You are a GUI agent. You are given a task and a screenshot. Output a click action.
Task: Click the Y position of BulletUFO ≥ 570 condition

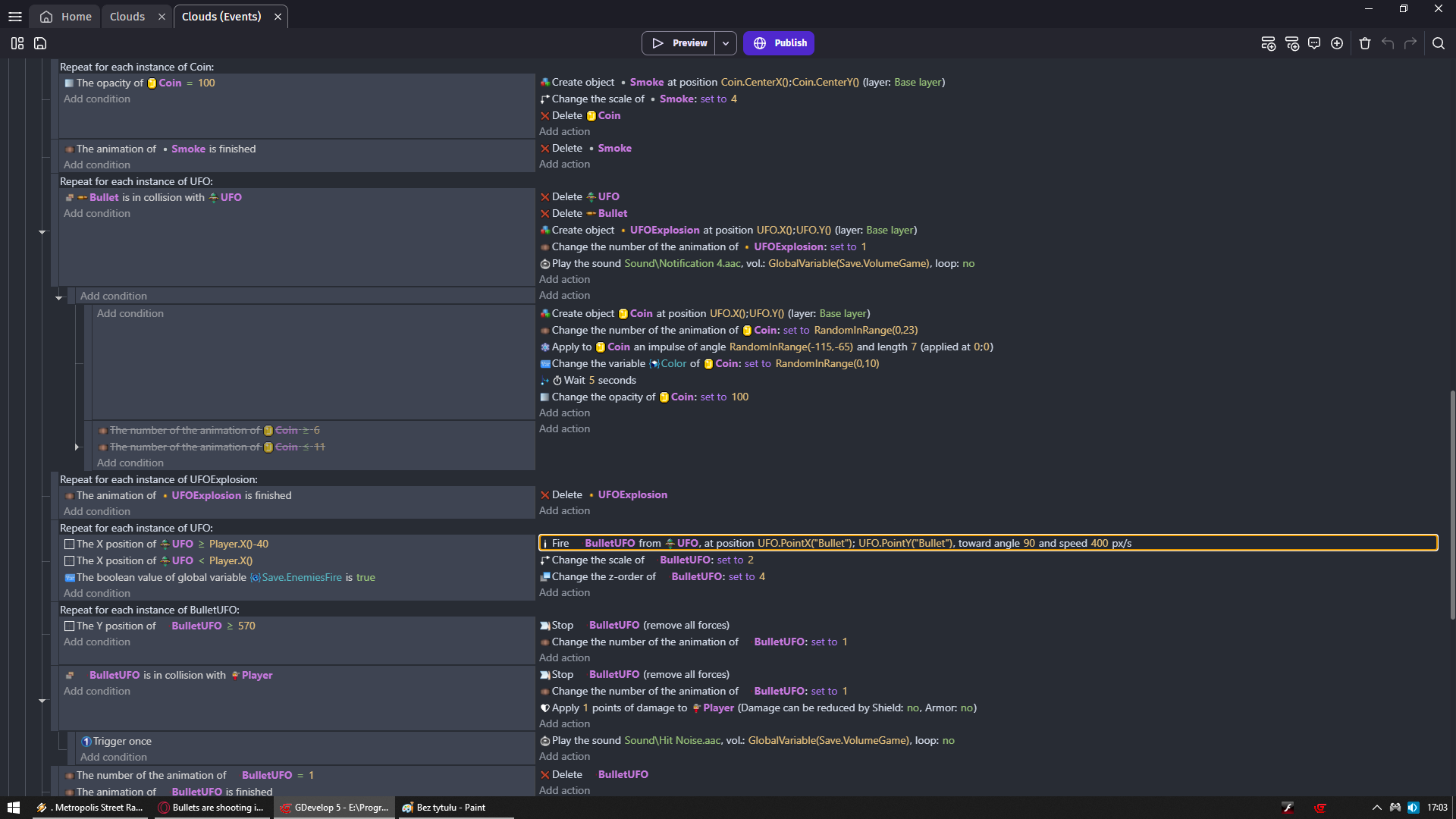(x=161, y=626)
